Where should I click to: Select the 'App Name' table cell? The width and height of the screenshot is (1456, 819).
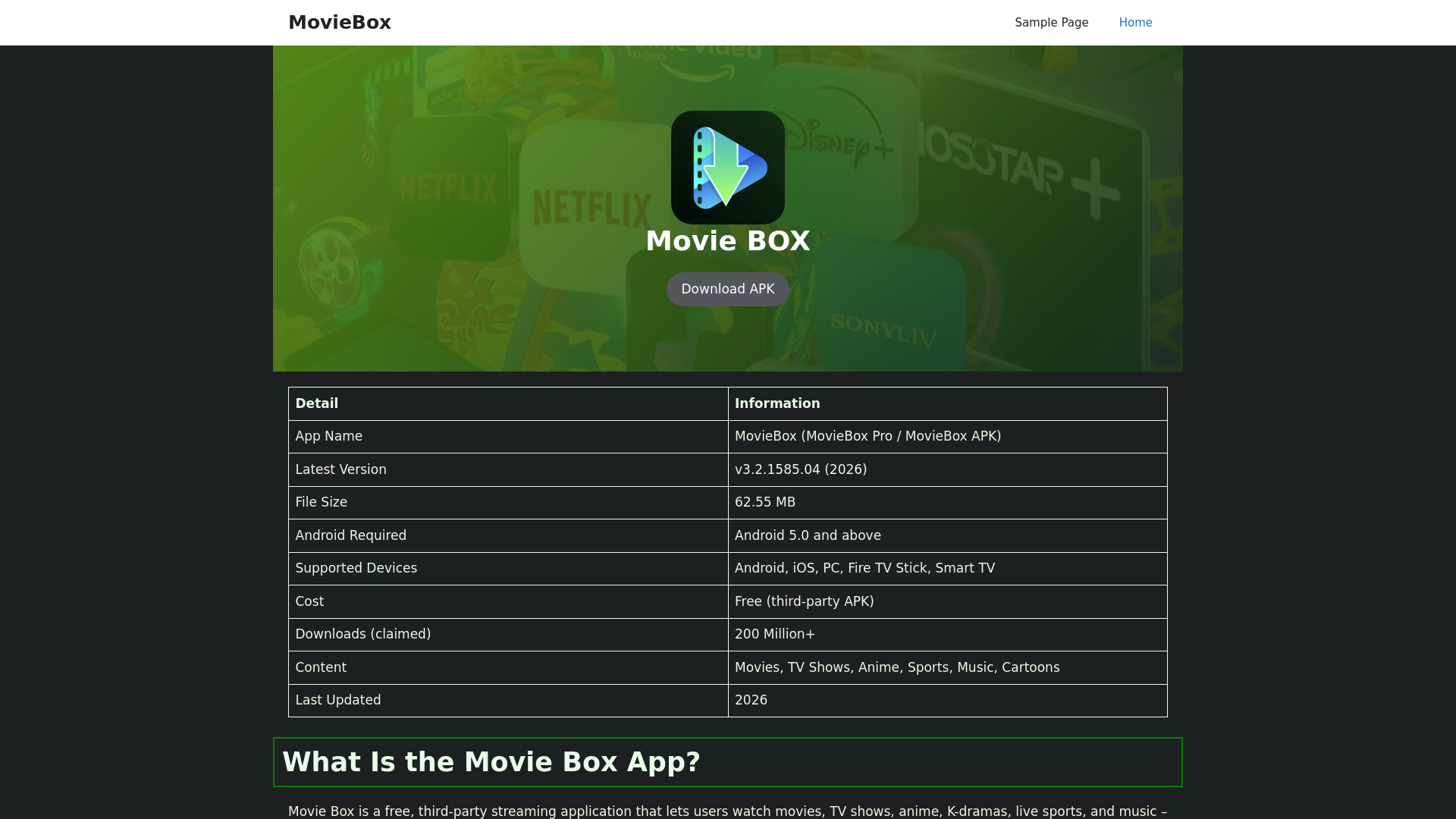tap(508, 437)
